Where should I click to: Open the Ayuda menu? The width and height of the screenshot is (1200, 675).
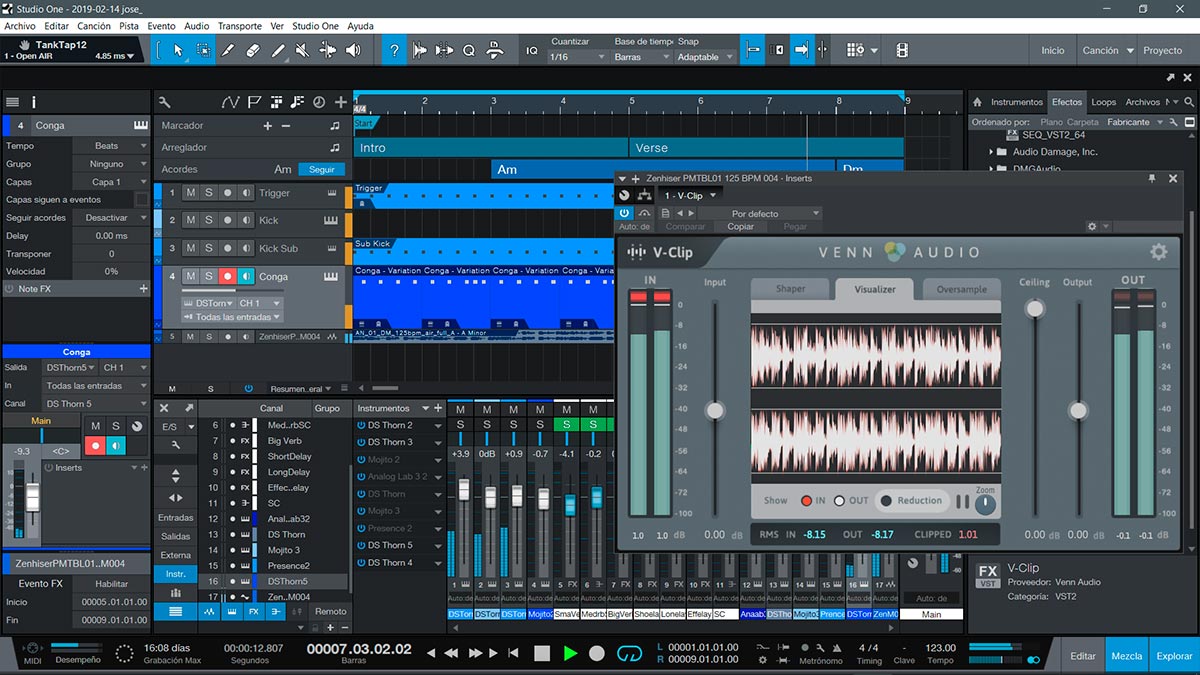pyautogui.click(x=360, y=26)
